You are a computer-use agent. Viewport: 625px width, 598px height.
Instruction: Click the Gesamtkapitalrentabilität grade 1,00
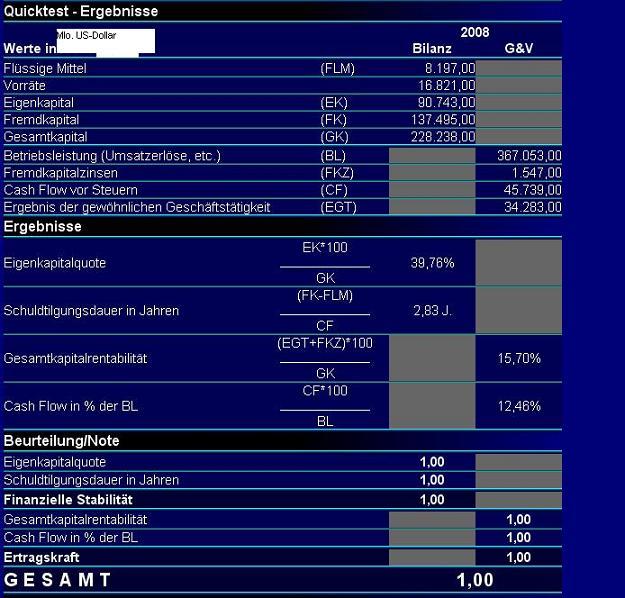(x=519, y=519)
